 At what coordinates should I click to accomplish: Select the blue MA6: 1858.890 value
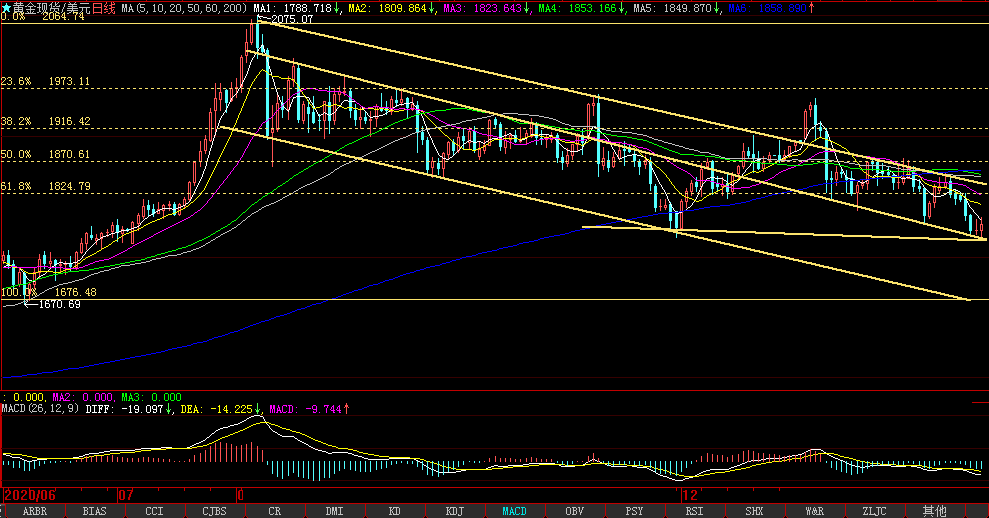(x=771, y=8)
